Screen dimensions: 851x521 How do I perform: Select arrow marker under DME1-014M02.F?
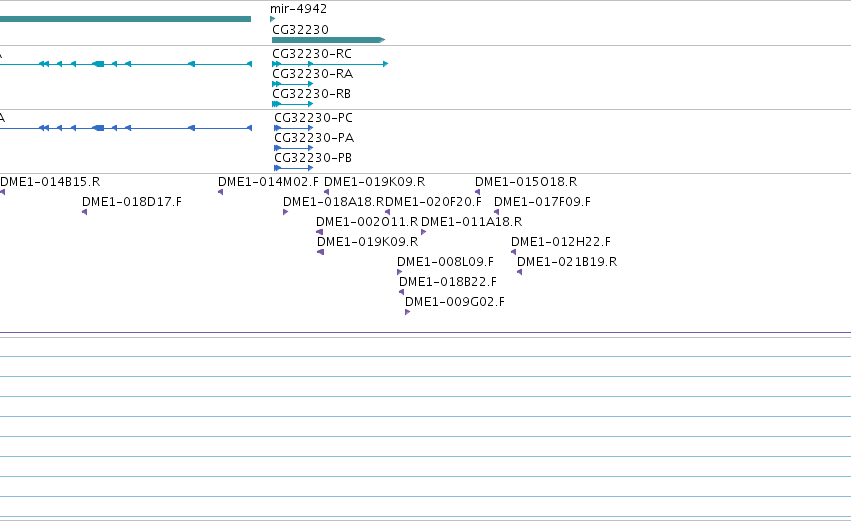click(x=220, y=192)
